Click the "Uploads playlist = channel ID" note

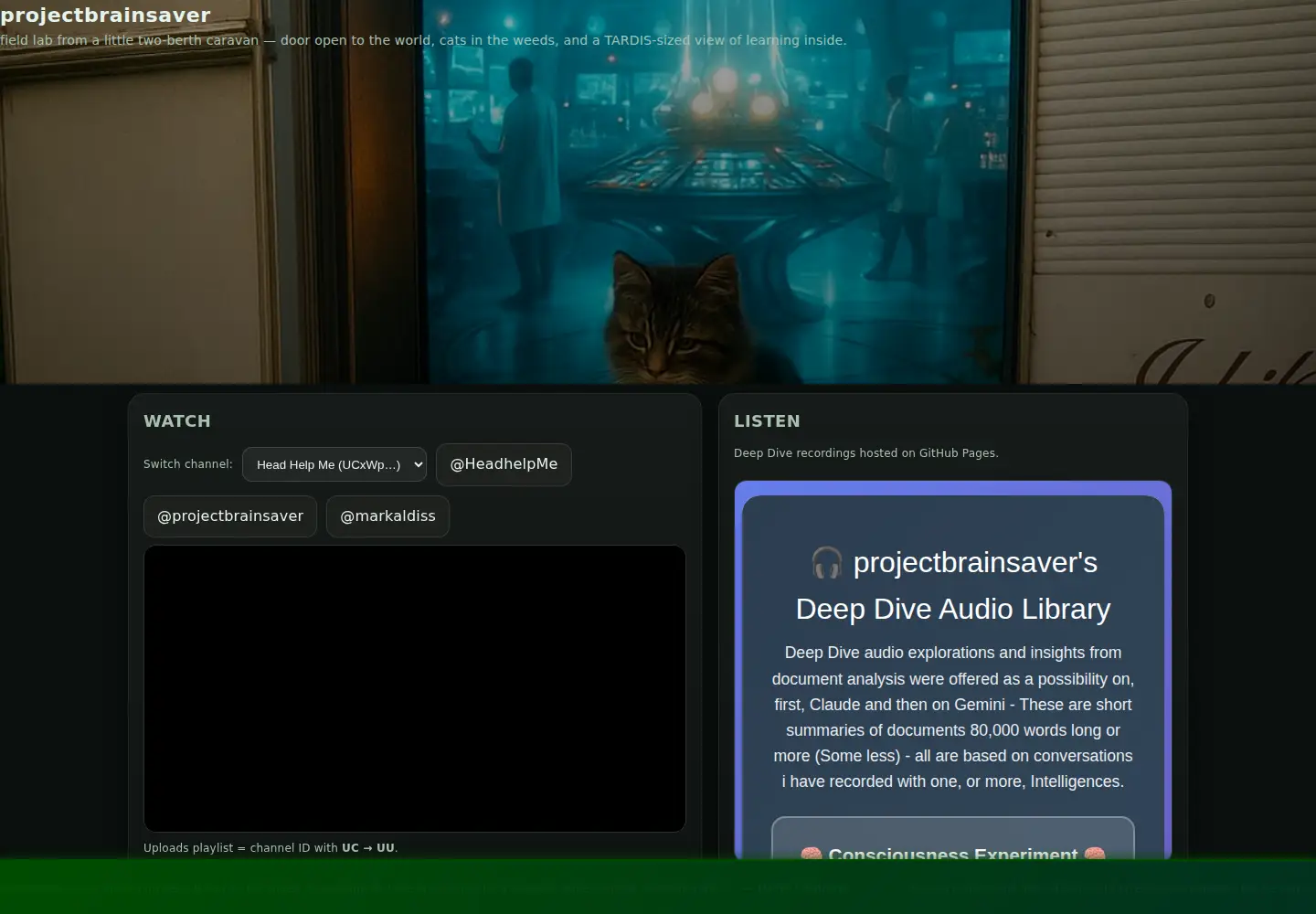tap(271, 848)
